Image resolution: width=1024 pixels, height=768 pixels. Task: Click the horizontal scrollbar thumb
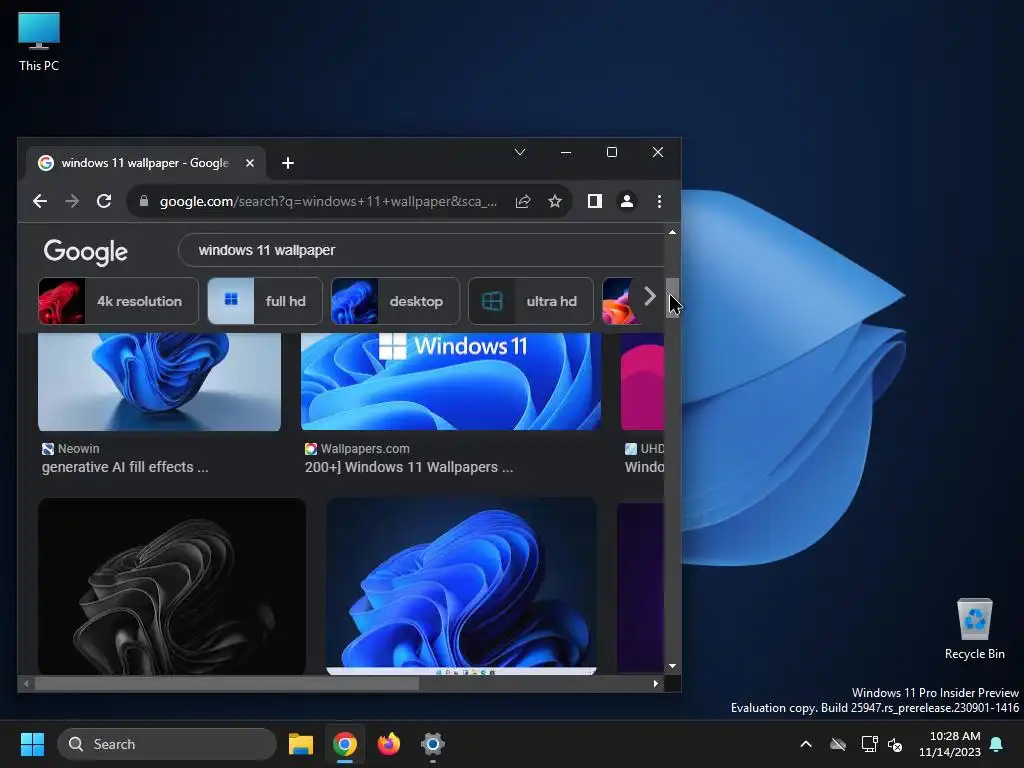click(x=227, y=684)
